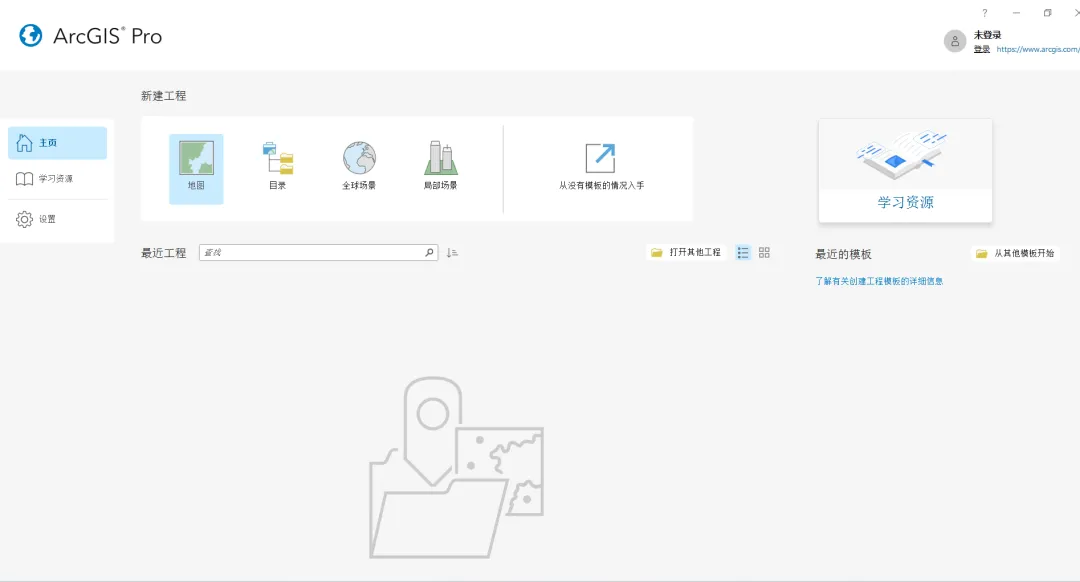Open Learning Resources (学习资源) in sidebar
Screen dimensions: 1080x582
pyautogui.click(x=58, y=178)
